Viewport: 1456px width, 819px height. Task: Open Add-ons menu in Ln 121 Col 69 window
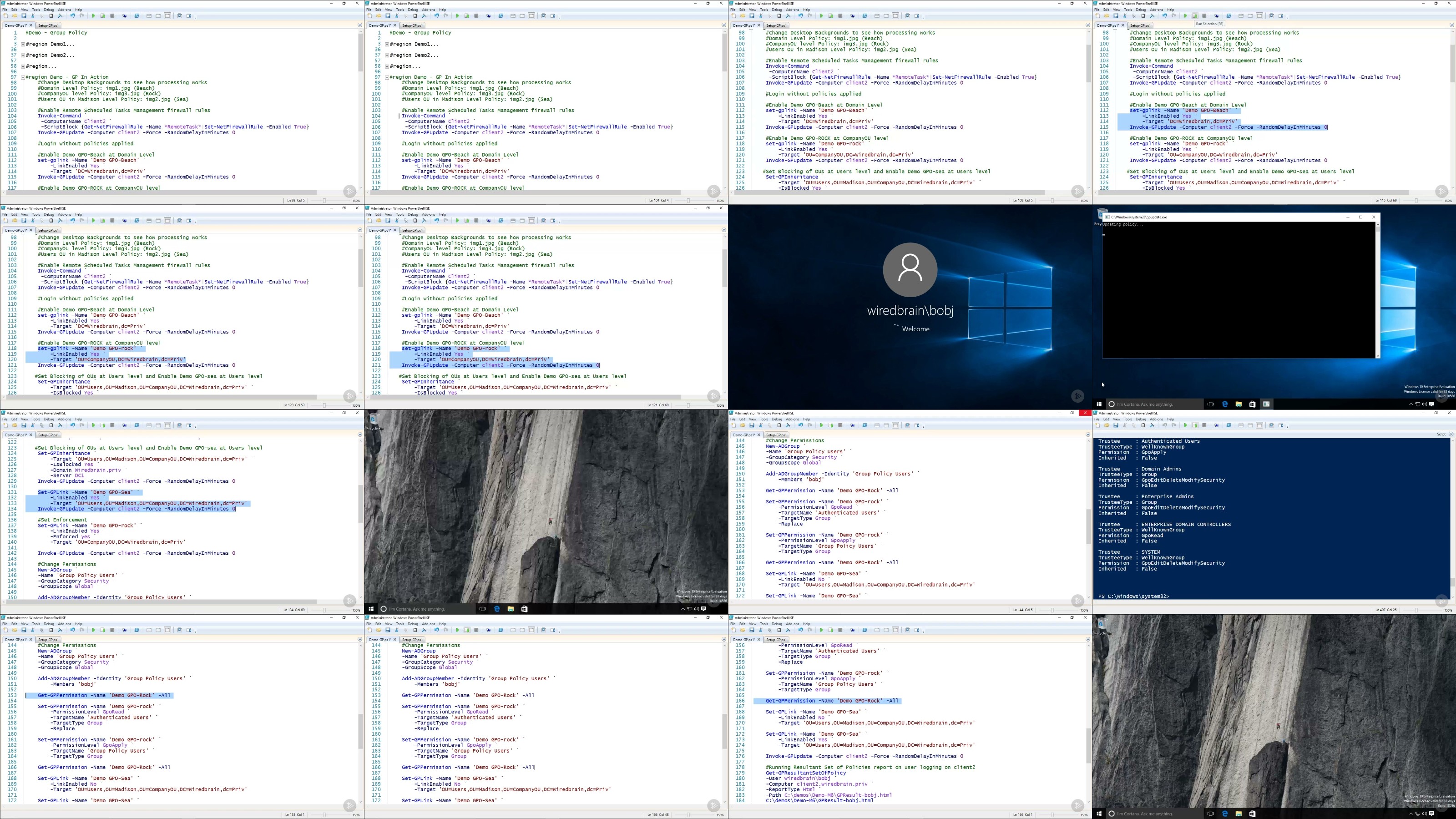coord(429,214)
